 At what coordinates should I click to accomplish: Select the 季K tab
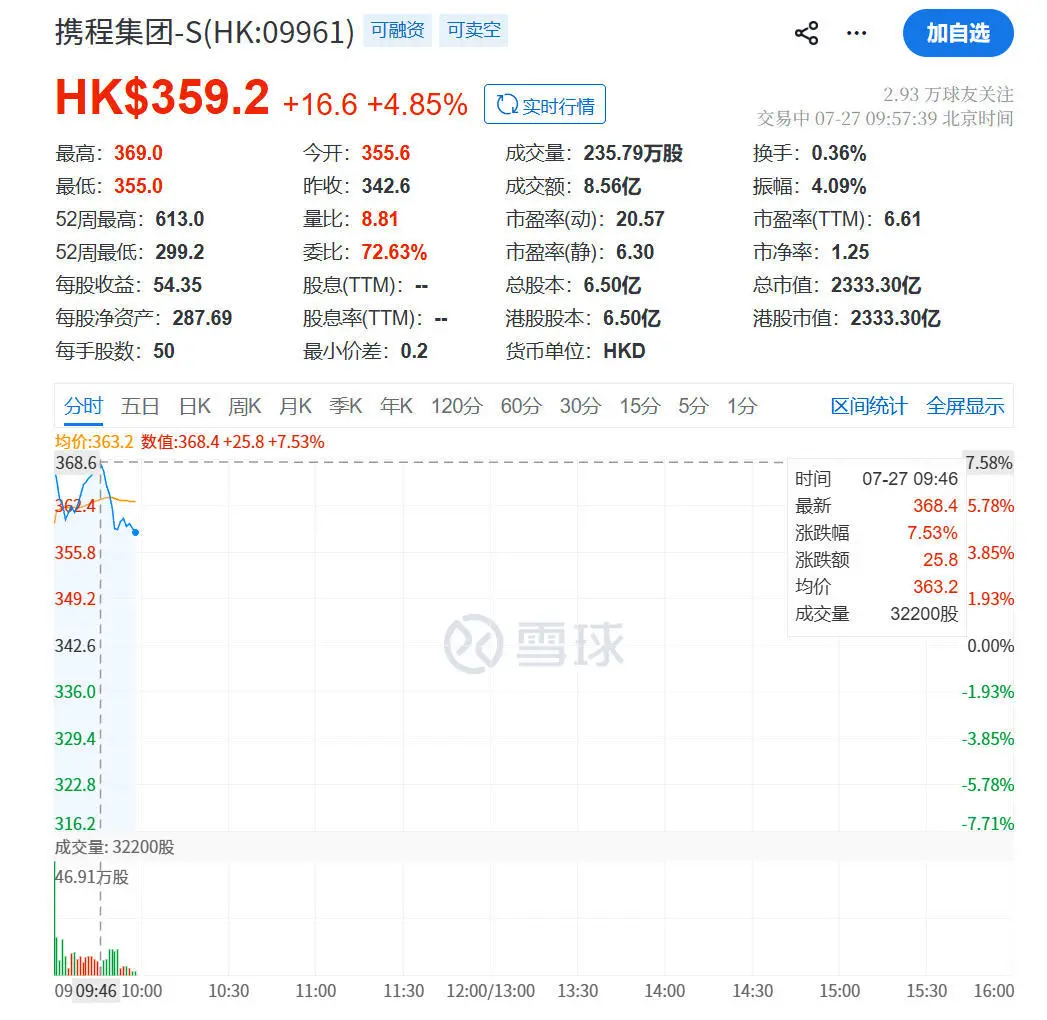(345, 406)
